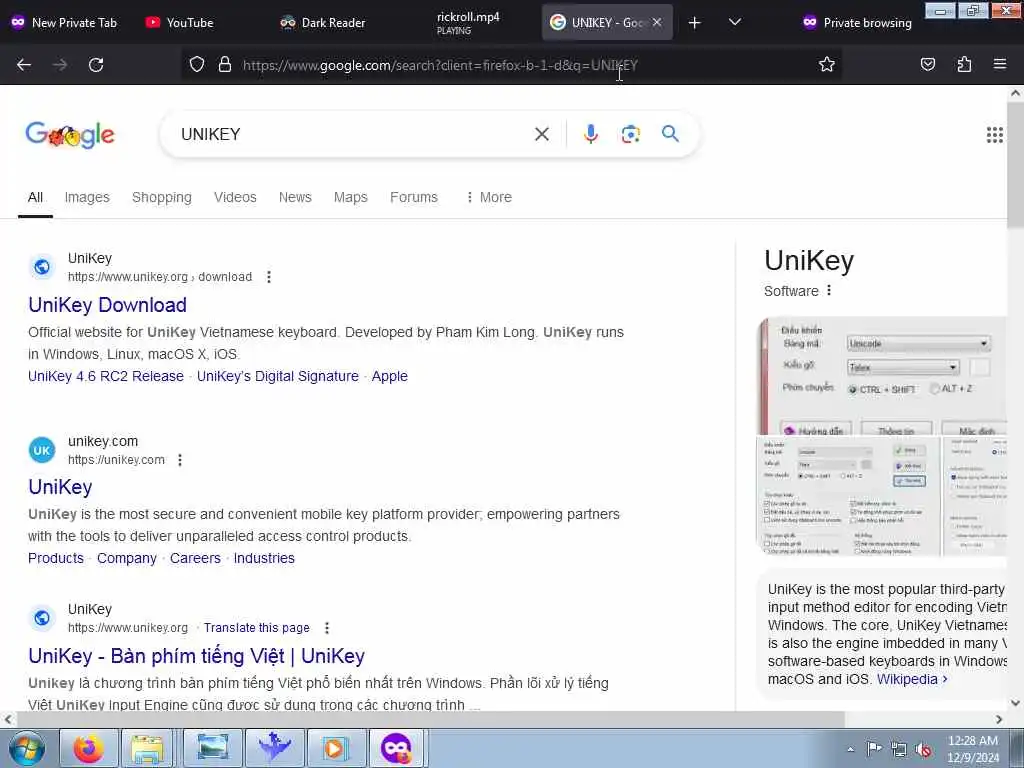Click the horizontal scrollbar right arrow
This screenshot has height=768, width=1024.
pos(999,720)
